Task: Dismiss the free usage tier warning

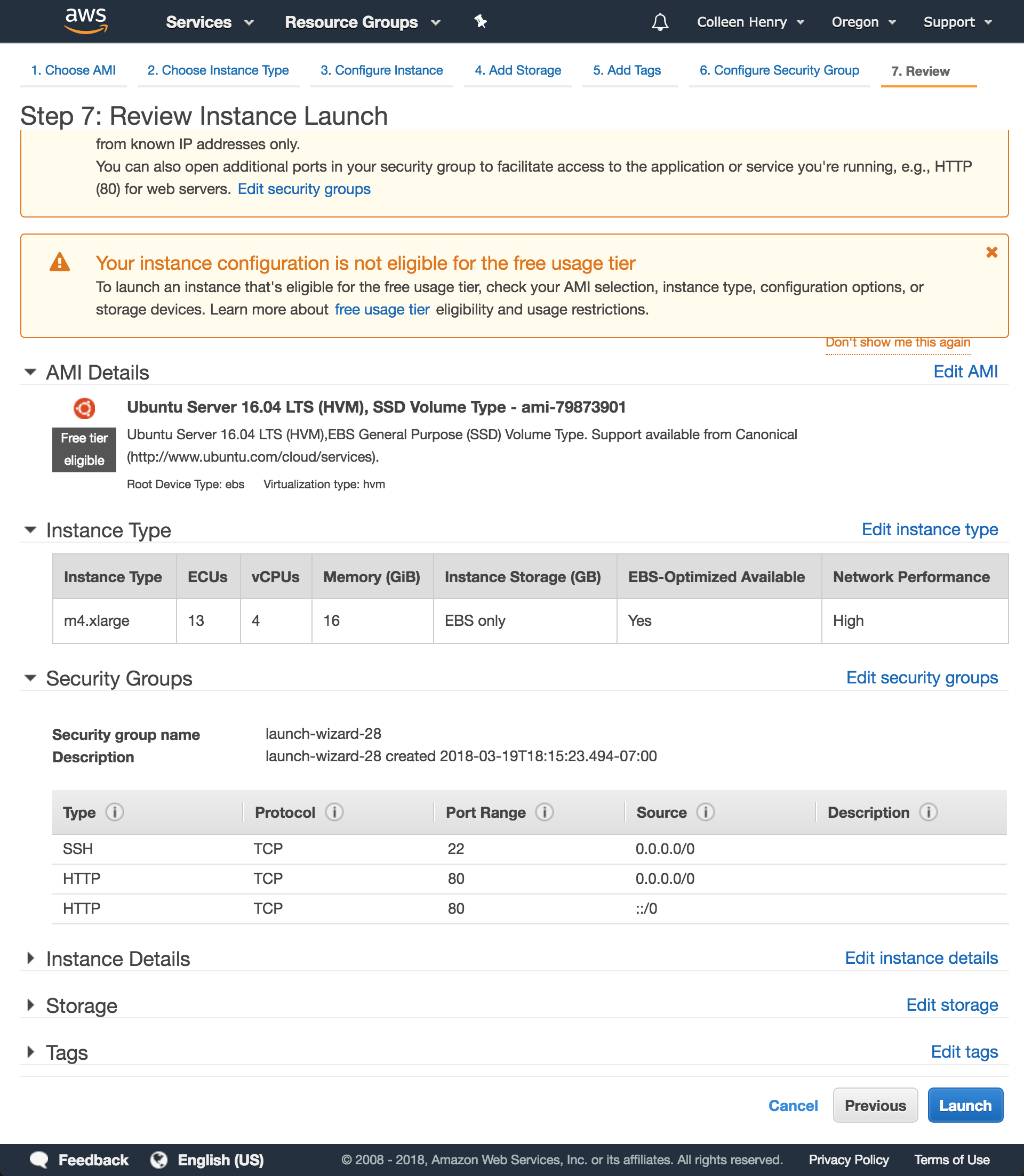Action: [991, 253]
